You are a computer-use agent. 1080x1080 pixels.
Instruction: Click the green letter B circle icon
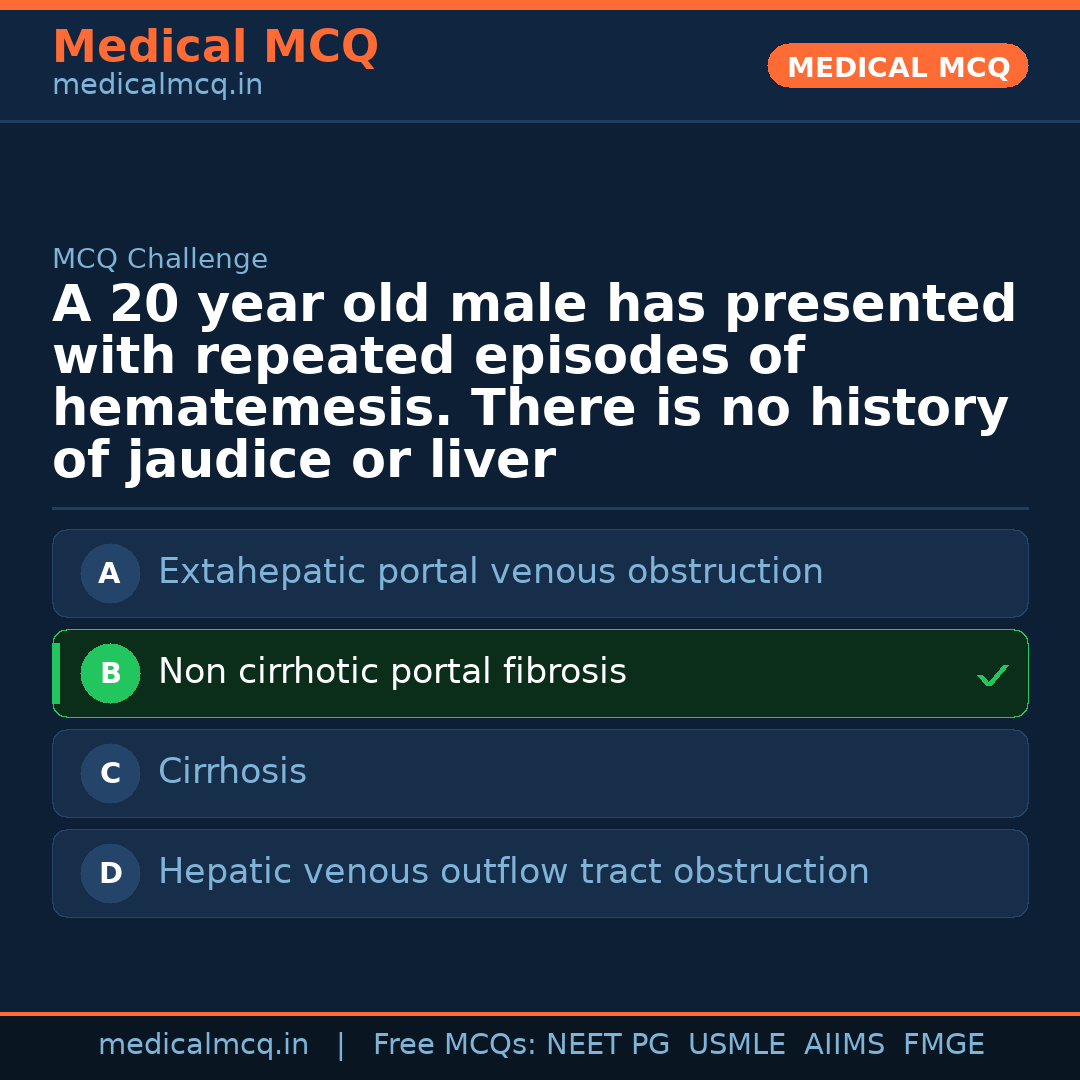point(110,674)
